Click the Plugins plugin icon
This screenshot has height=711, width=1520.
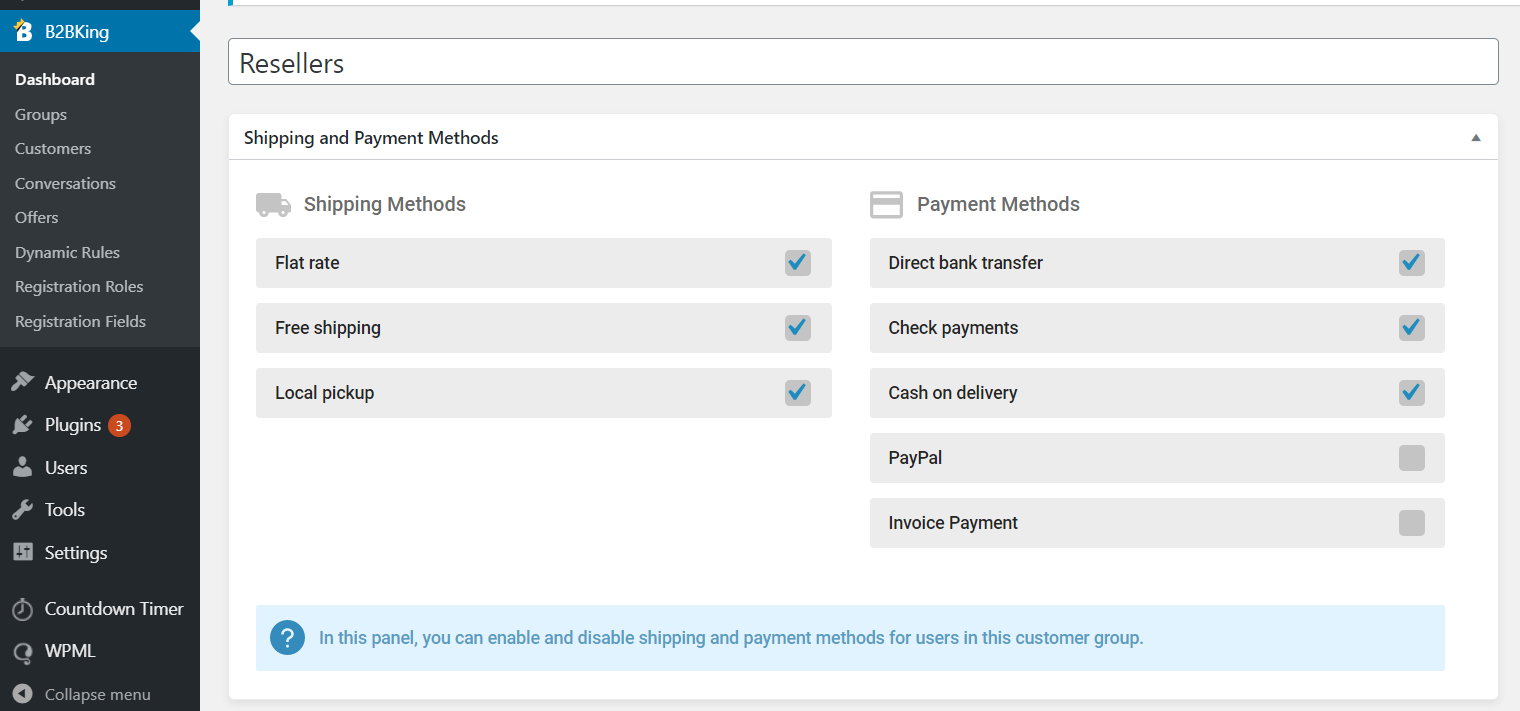[x=24, y=424]
